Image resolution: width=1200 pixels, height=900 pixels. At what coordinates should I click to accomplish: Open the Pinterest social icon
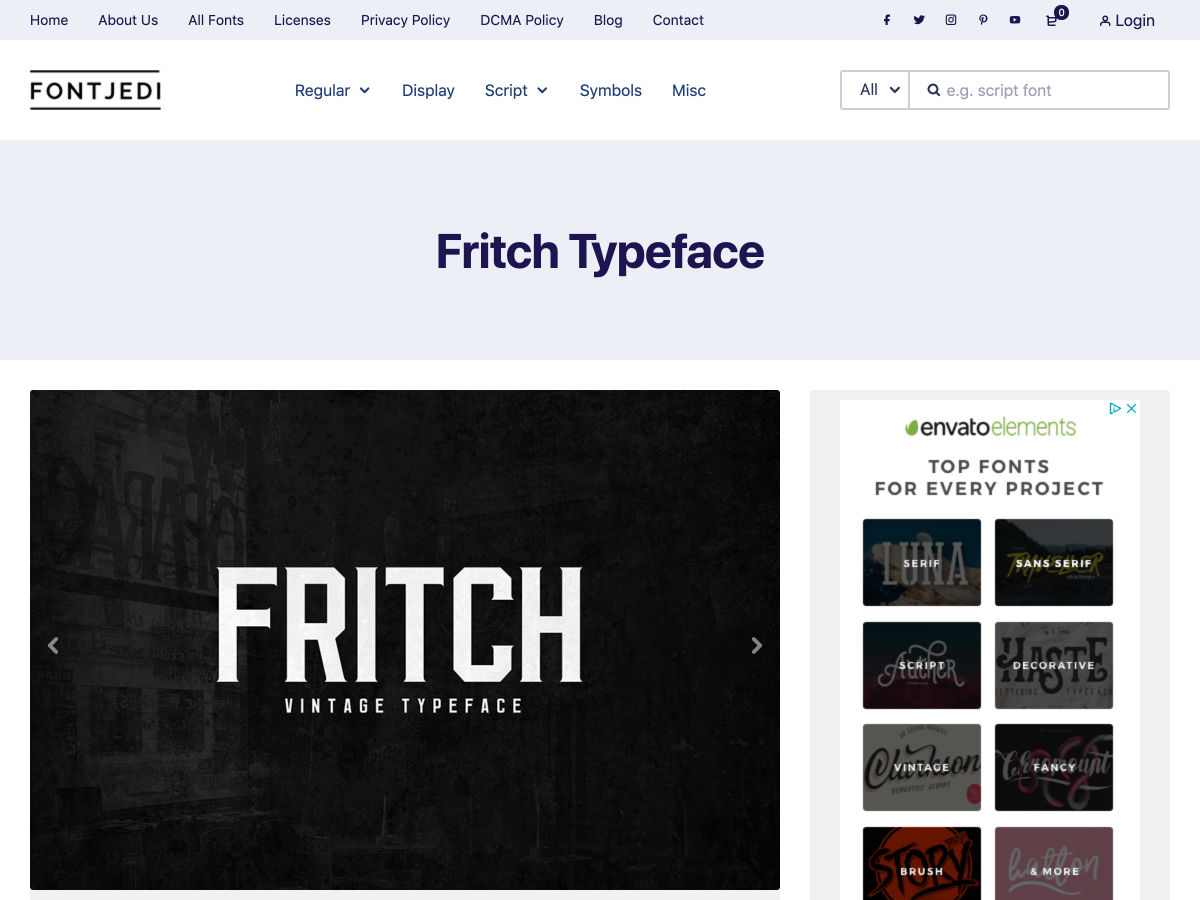tap(983, 20)
